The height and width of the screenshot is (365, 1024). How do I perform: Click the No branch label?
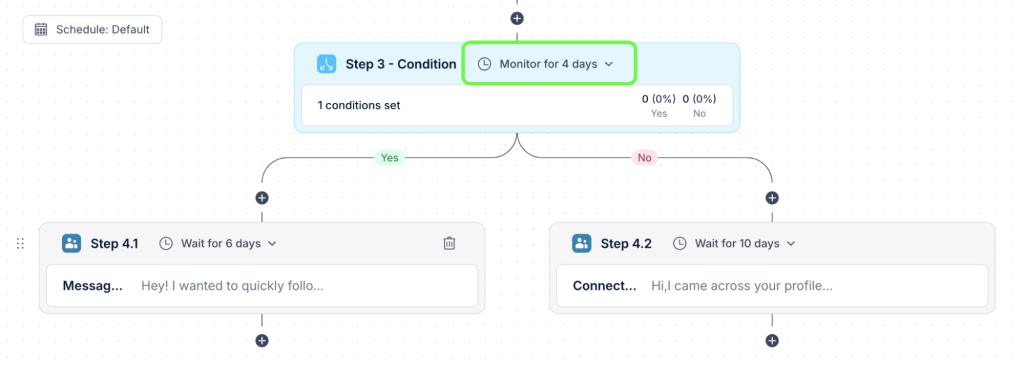(x=644, y=157)
